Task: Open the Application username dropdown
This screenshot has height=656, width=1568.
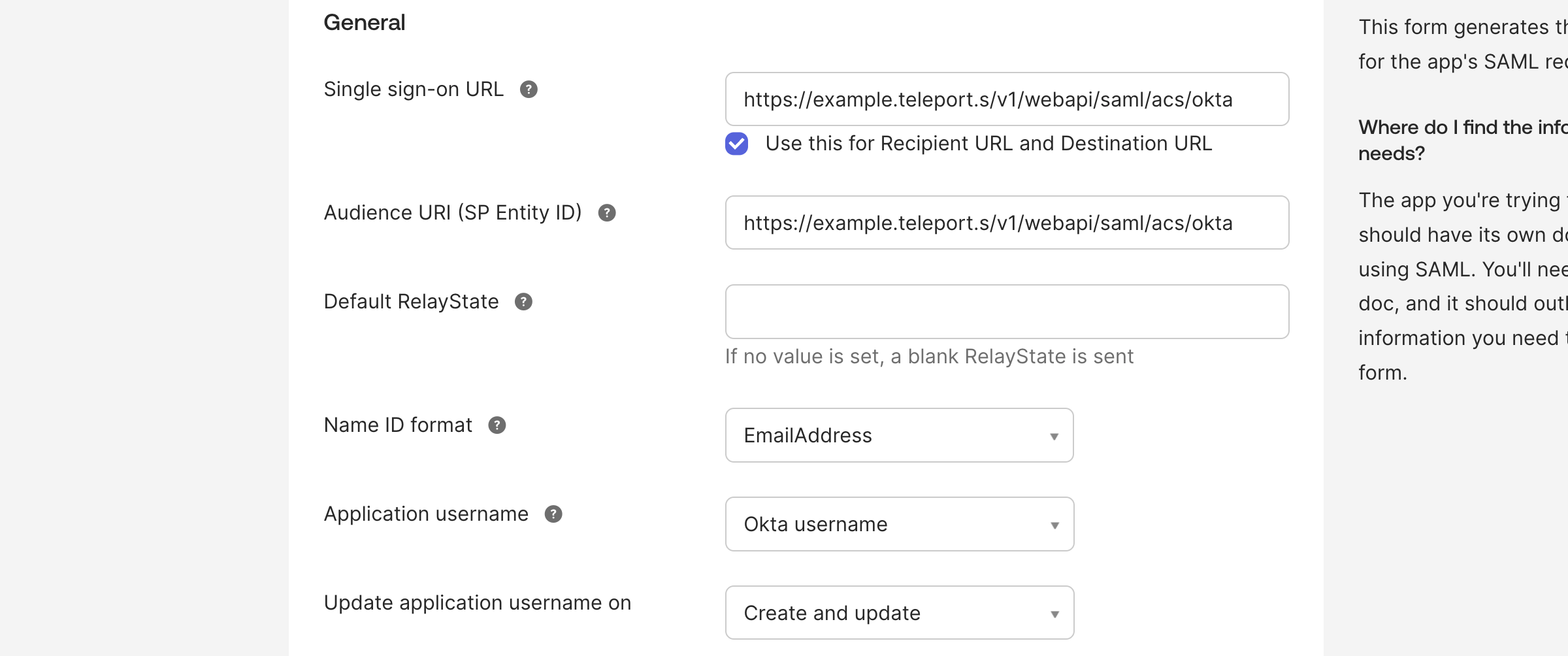Action: tap(898, 523)
